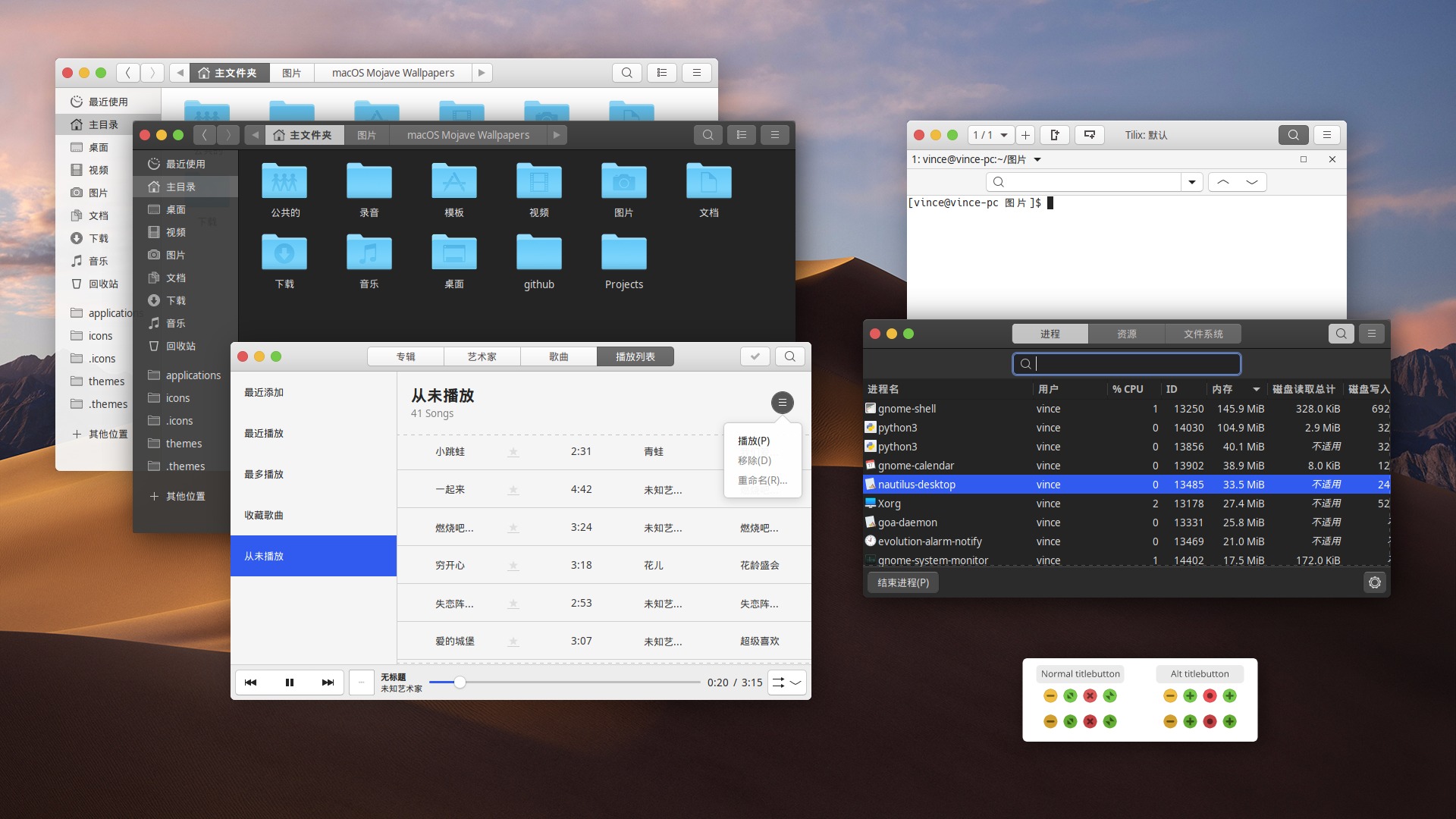
Task: Toggle the star rating on 小跳蛙 track
Action: 513,450
